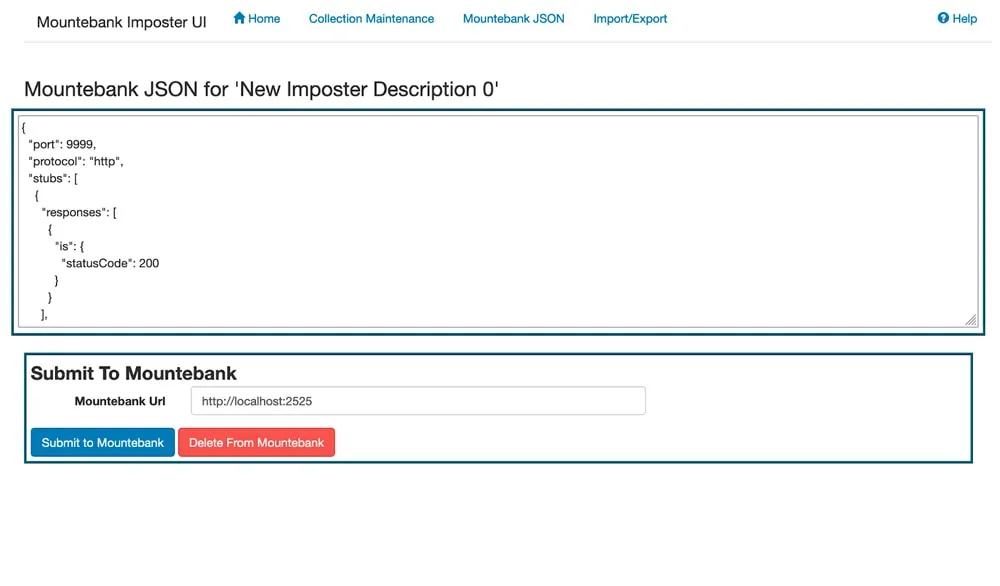Click the Mountebank Imposter UI brand link
Image resolution: width=1000 pixels, height=586 pixels.
120,21
